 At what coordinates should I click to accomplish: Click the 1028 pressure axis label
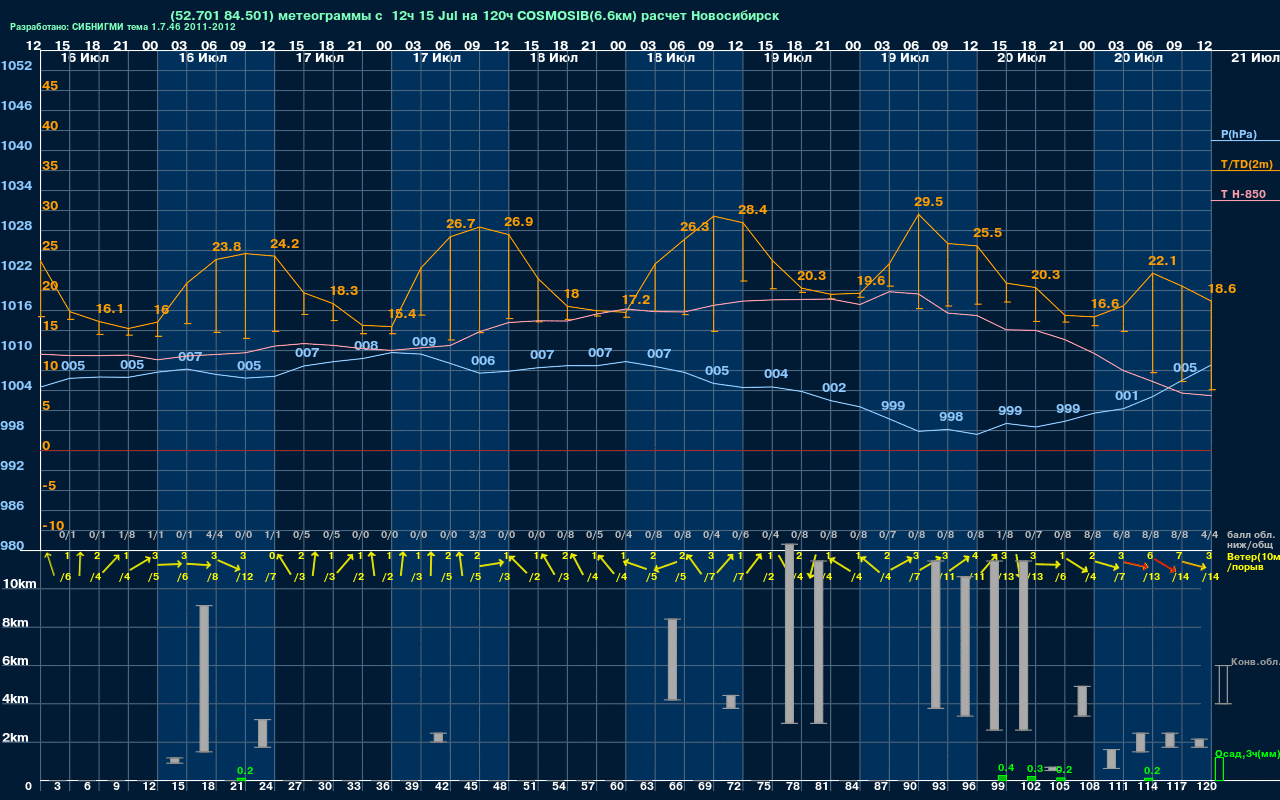point(16,226)
